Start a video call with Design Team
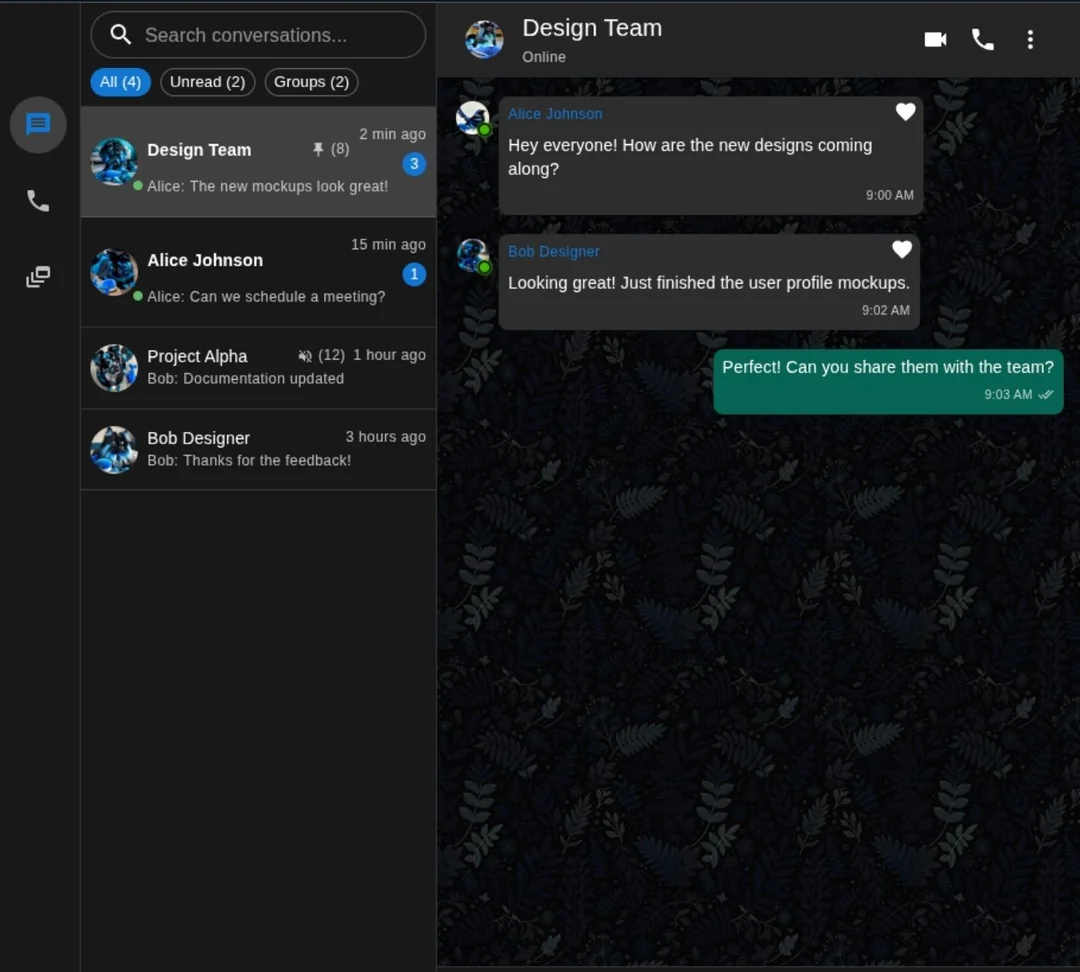The height and width of the screenshot is (972, 1080). click(935, 39)
